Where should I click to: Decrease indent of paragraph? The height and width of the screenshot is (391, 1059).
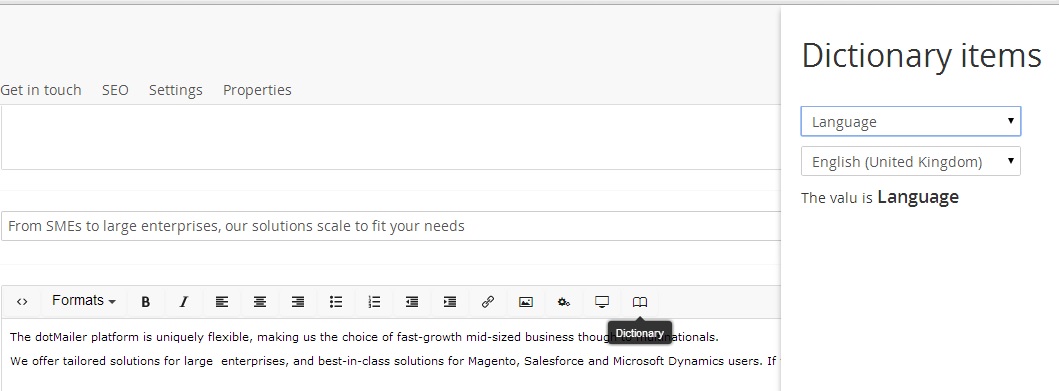click(411, 302)
